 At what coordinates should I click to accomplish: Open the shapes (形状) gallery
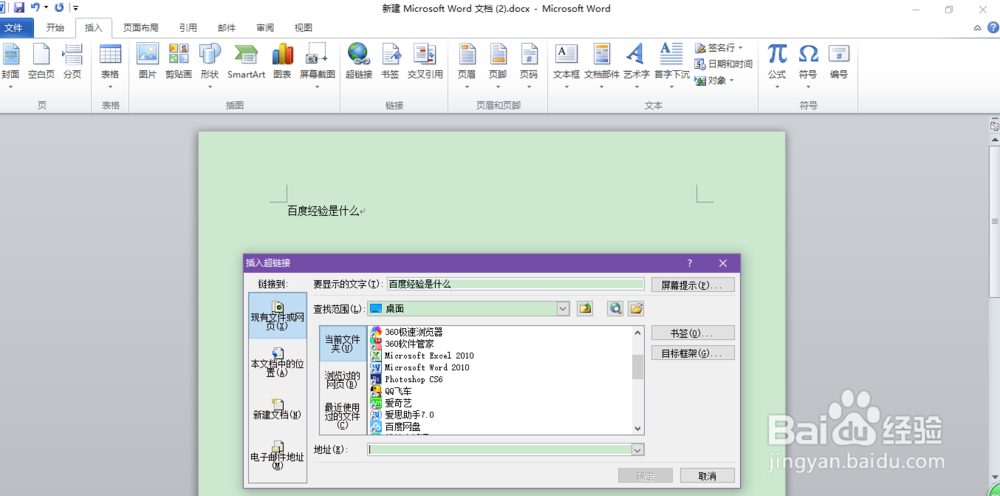click(210, 65)
